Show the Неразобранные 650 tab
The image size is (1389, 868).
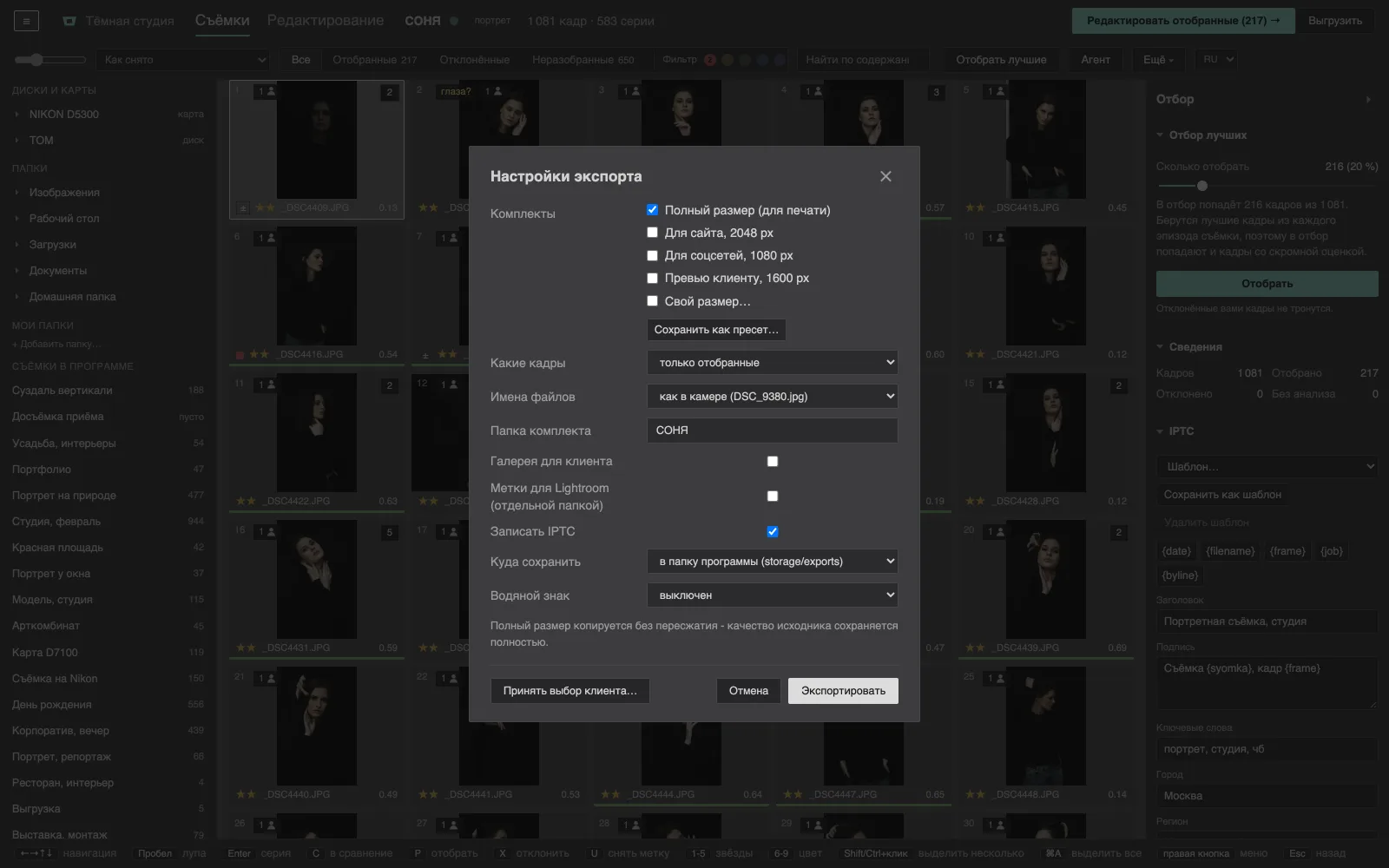coord(583,60)
